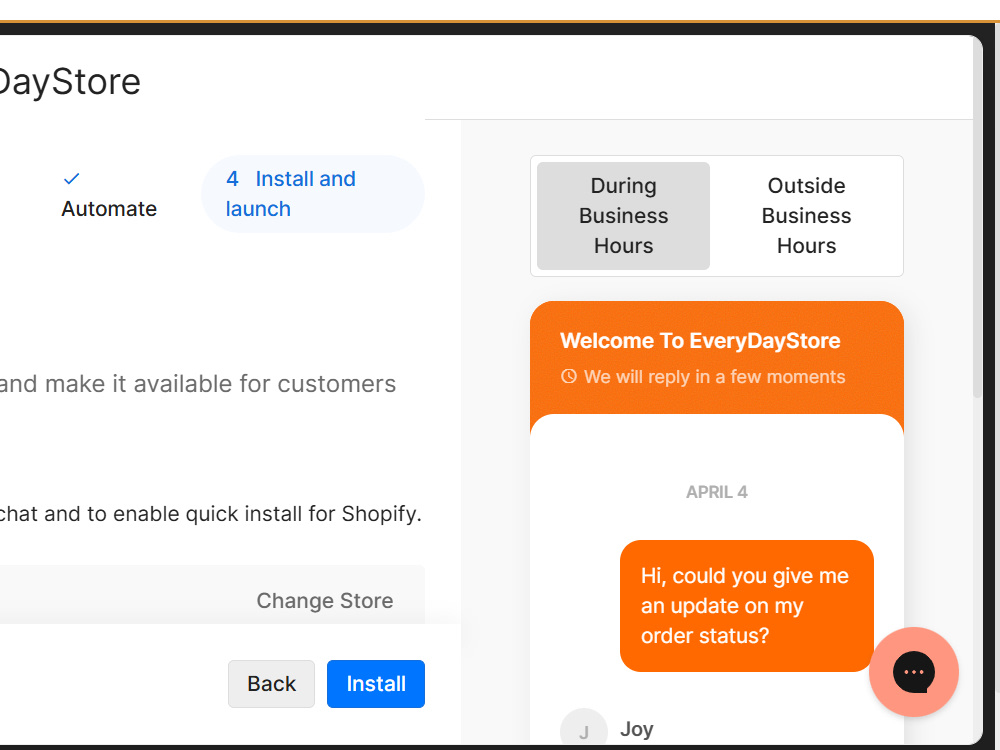Click the 'We will reply in a few moments' text
Screen dimensions: 1000x750
(714, 376)
